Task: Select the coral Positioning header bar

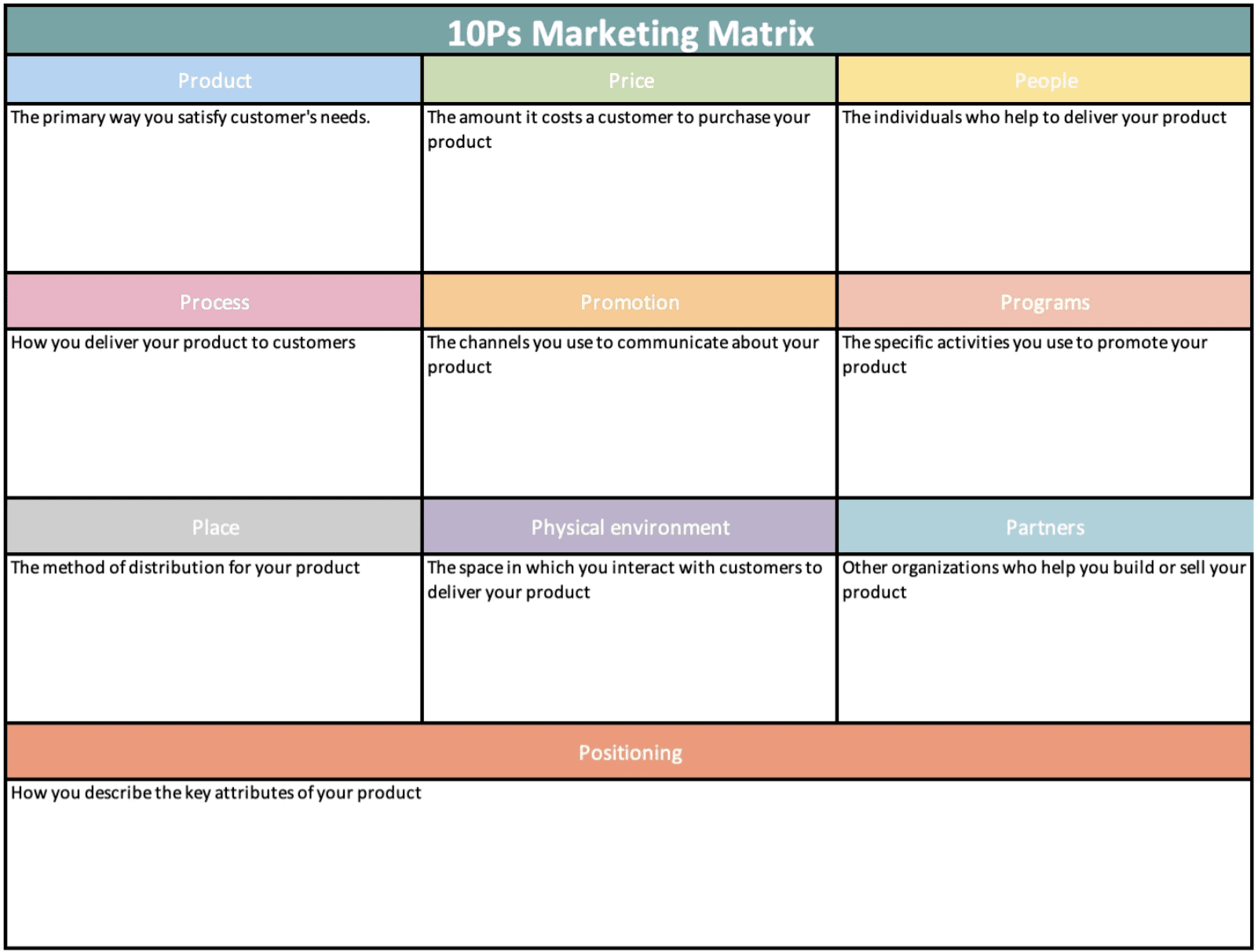Action: 629,752
